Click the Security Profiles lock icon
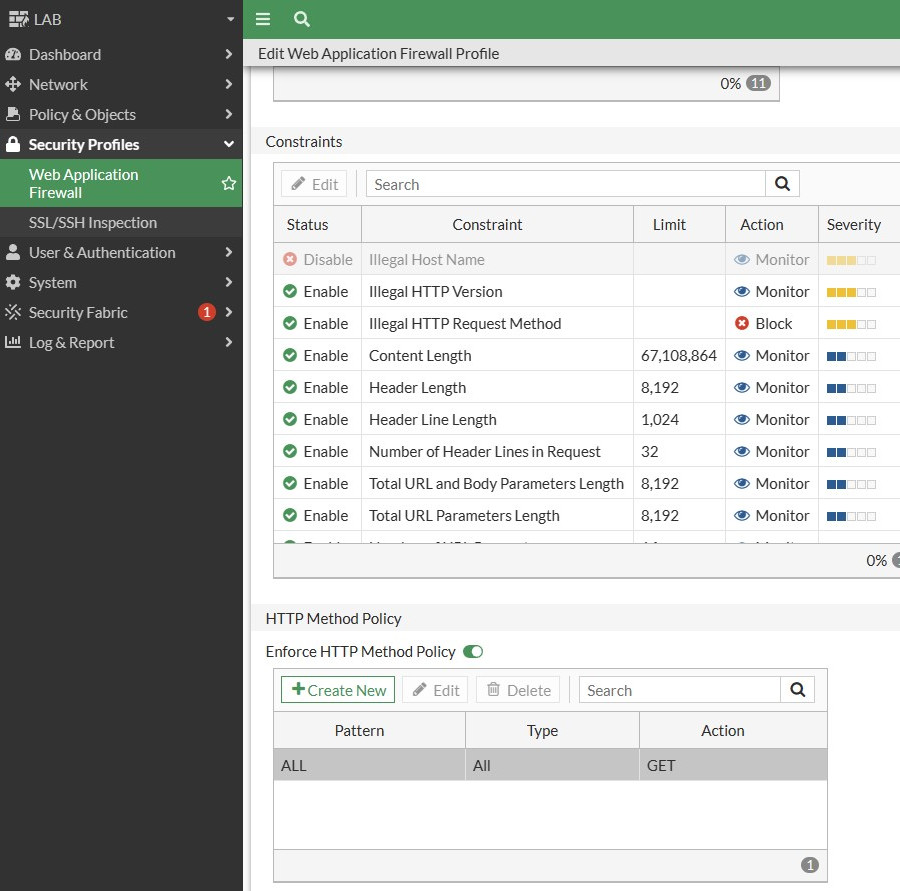 tap(13, 144)
